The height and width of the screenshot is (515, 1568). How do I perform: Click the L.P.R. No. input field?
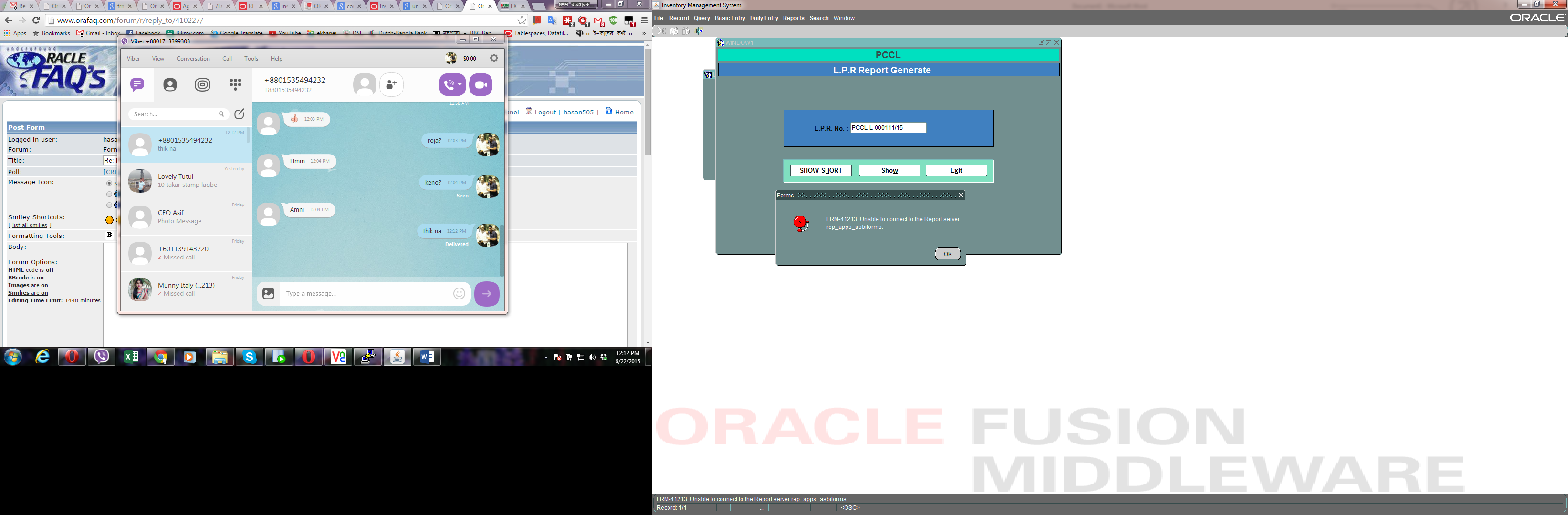pyautogui.click(x=888, y=128)
